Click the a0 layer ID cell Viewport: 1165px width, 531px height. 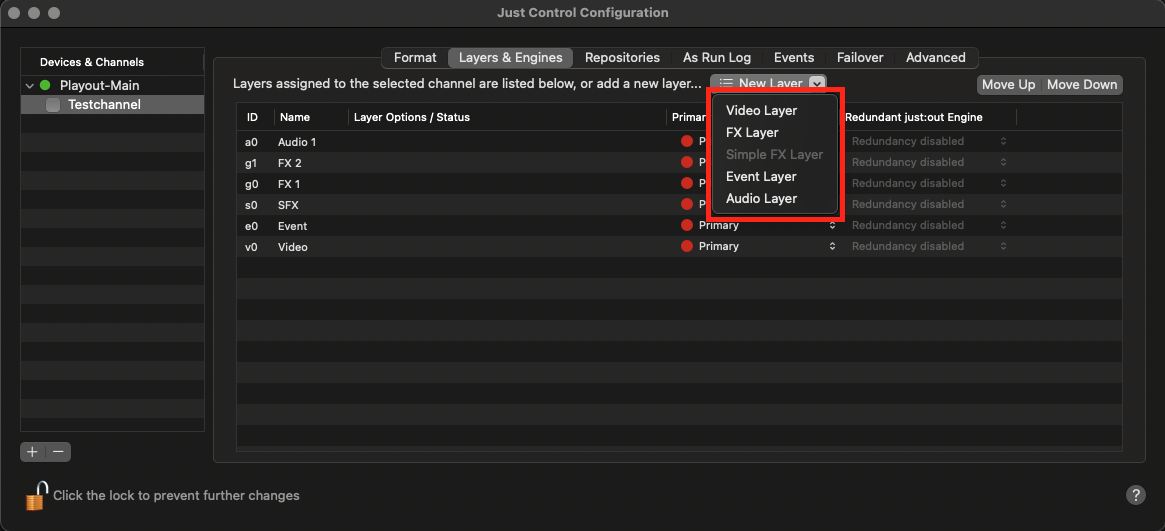251,141
